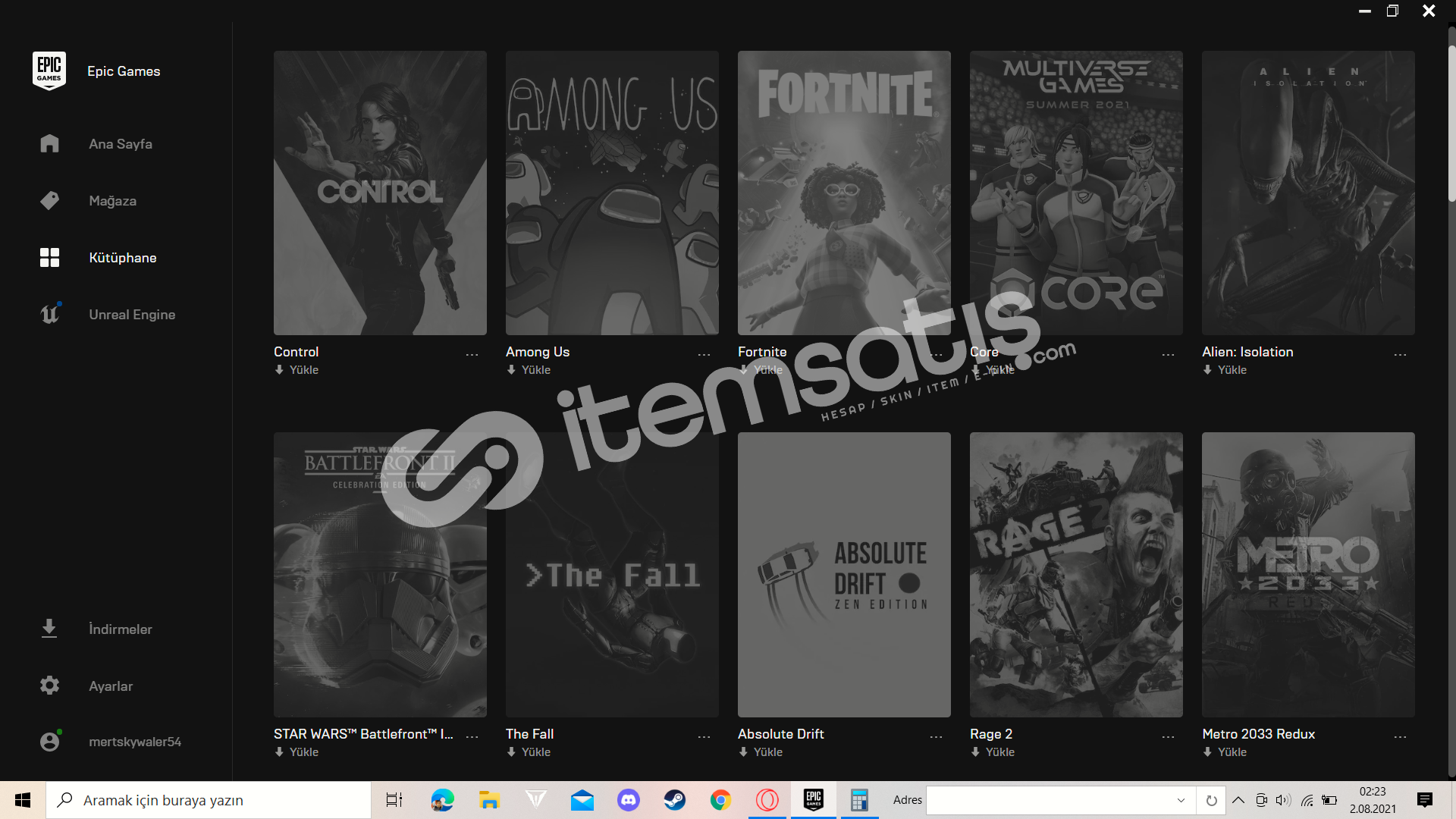Open the Ana Sayfa home icon
1456x819 pixels.
tap(49, 143)
